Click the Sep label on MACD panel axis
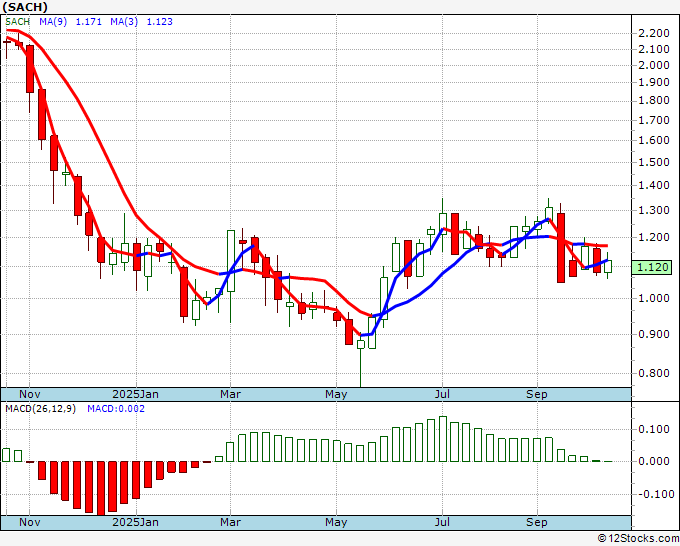This screenshot has height=546, width=680. coord(537,522)
